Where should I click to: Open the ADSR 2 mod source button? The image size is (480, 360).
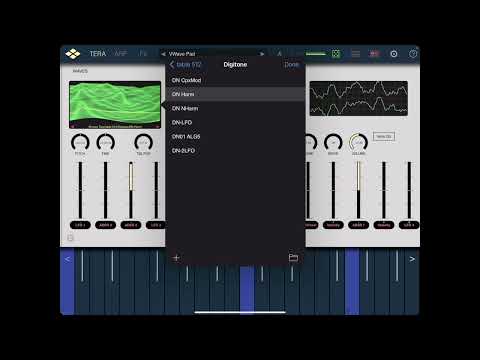click(x=131, y=225)
